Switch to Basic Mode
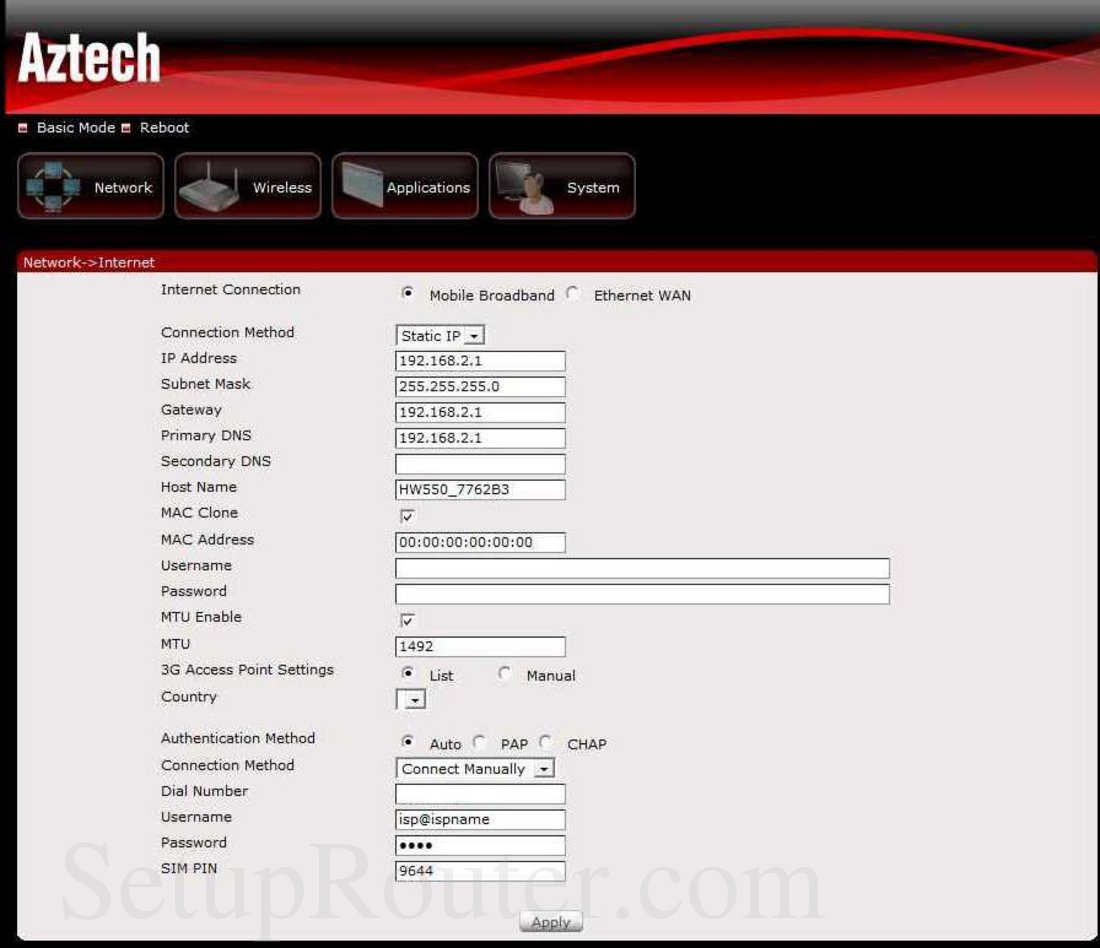This screenshot has width=1100, height=948. click(x=75, y=128)
